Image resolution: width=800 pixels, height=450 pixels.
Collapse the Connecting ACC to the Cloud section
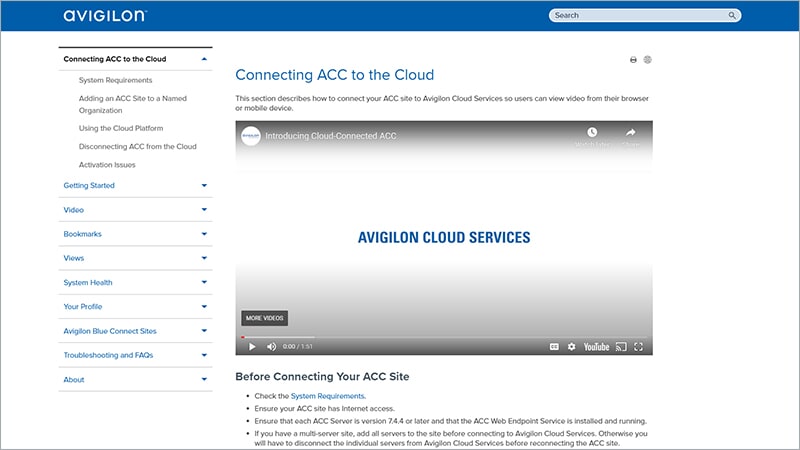(204, 59)
